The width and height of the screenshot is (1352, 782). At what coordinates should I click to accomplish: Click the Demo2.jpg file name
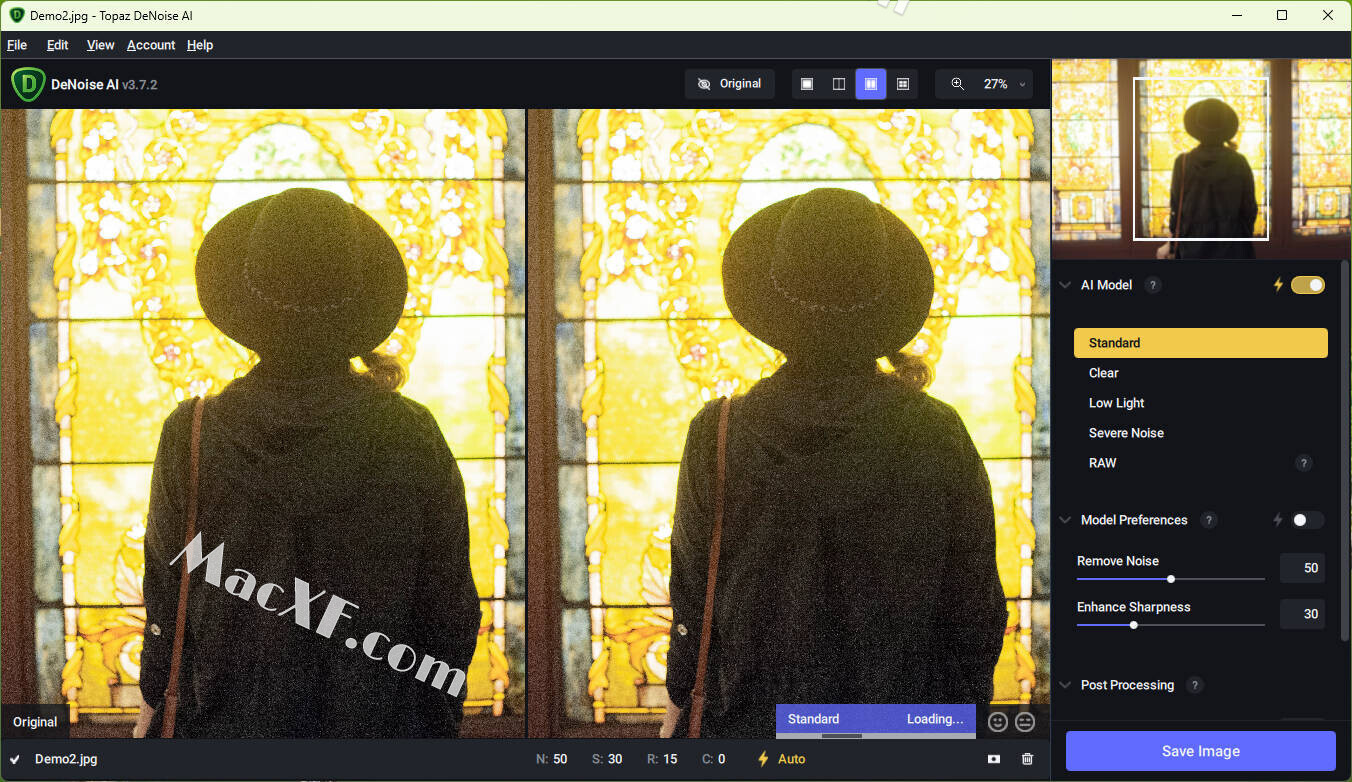[66, 759]
